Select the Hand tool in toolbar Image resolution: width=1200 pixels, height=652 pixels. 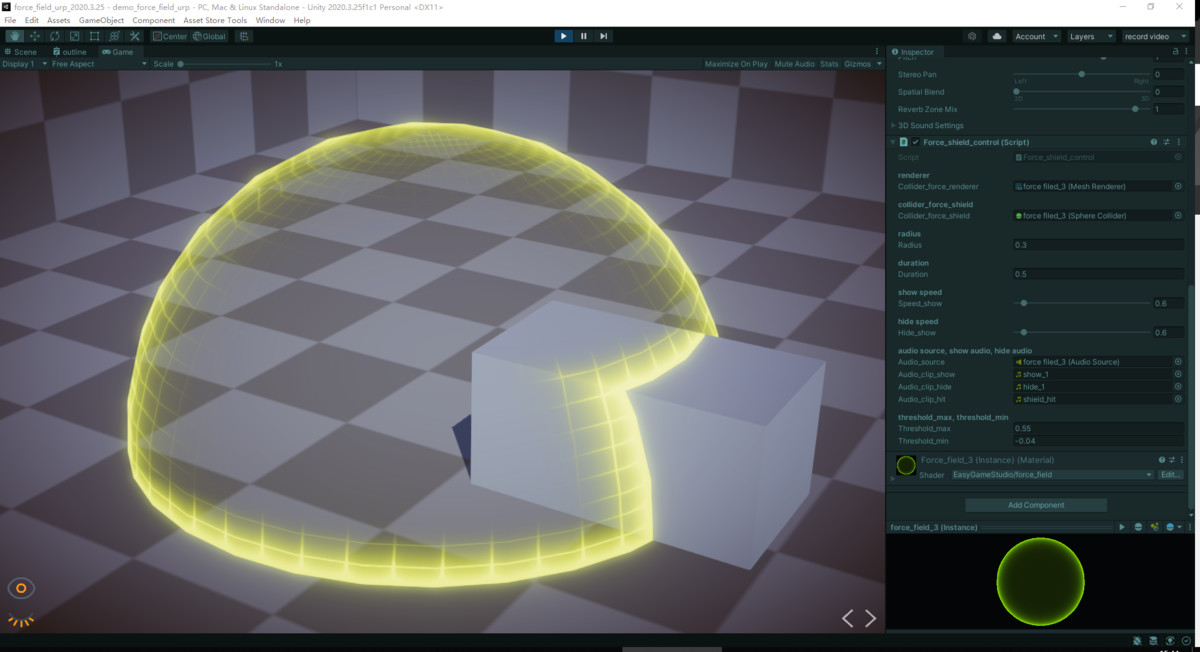tap(14, 36)
